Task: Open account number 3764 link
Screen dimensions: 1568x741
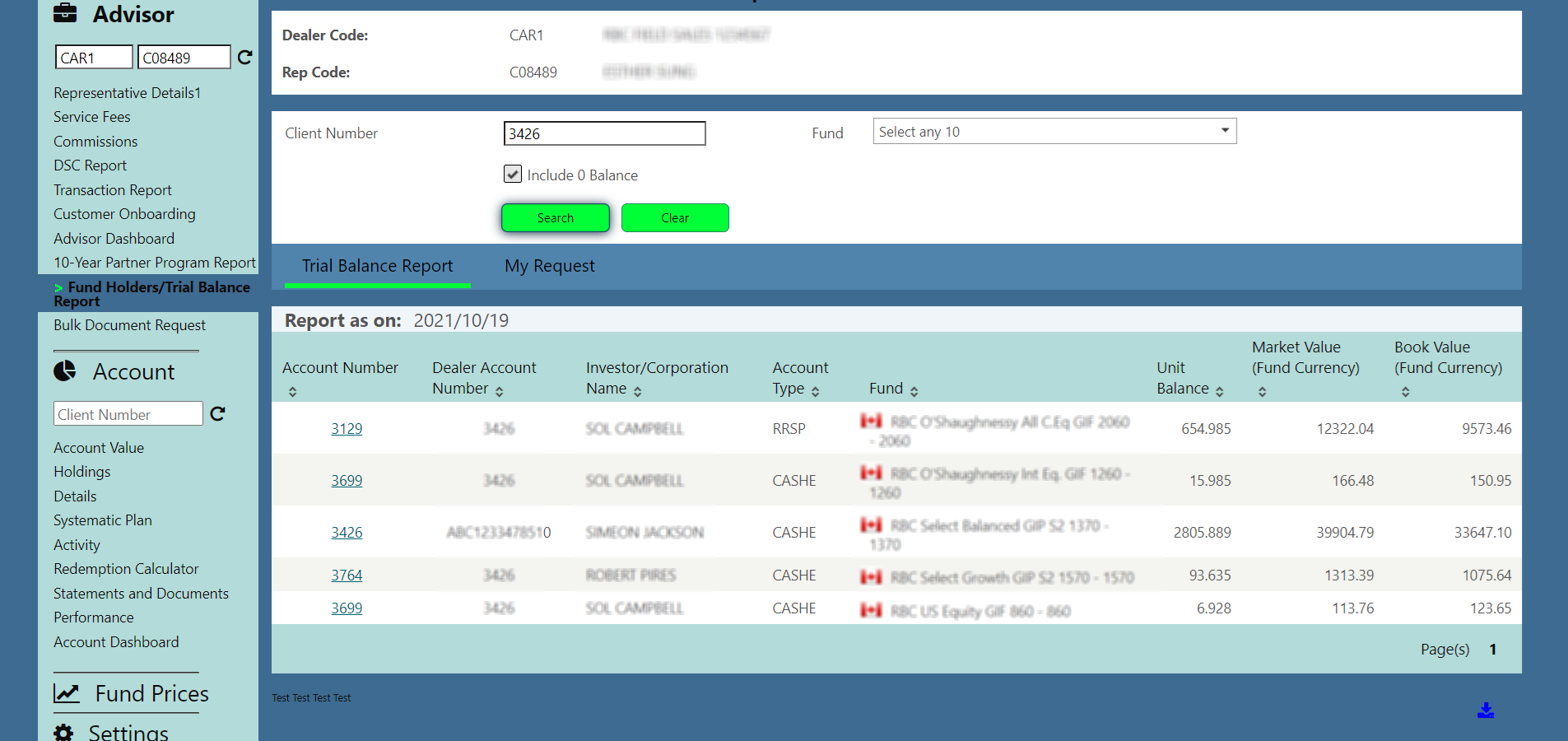Action: click(347, 576)
